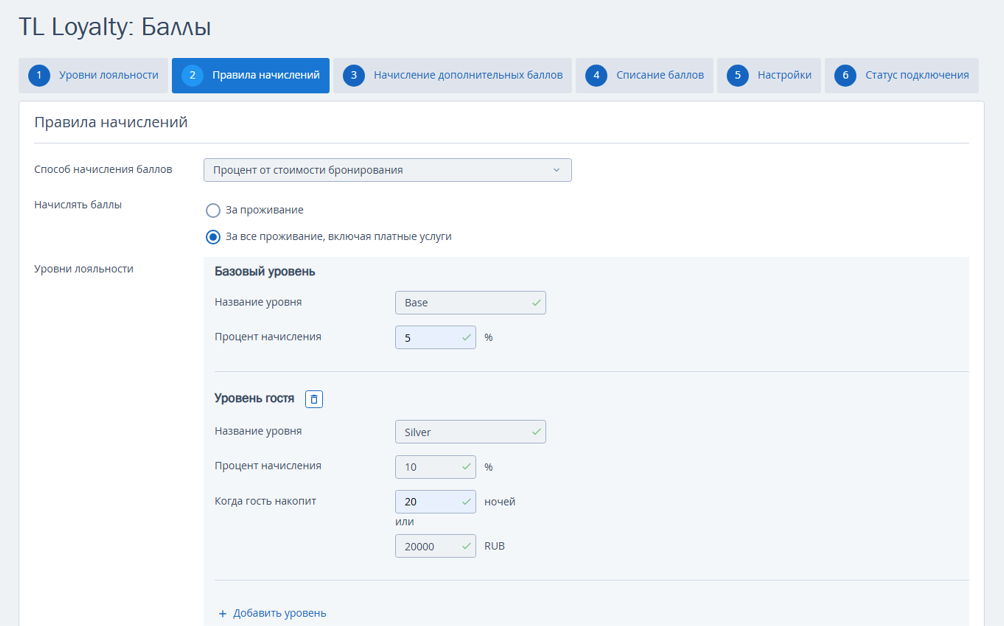Open the 'Уровни лояльности' tab
The width and height of the screenshot is (1004, 626).
tap(93, 76)
